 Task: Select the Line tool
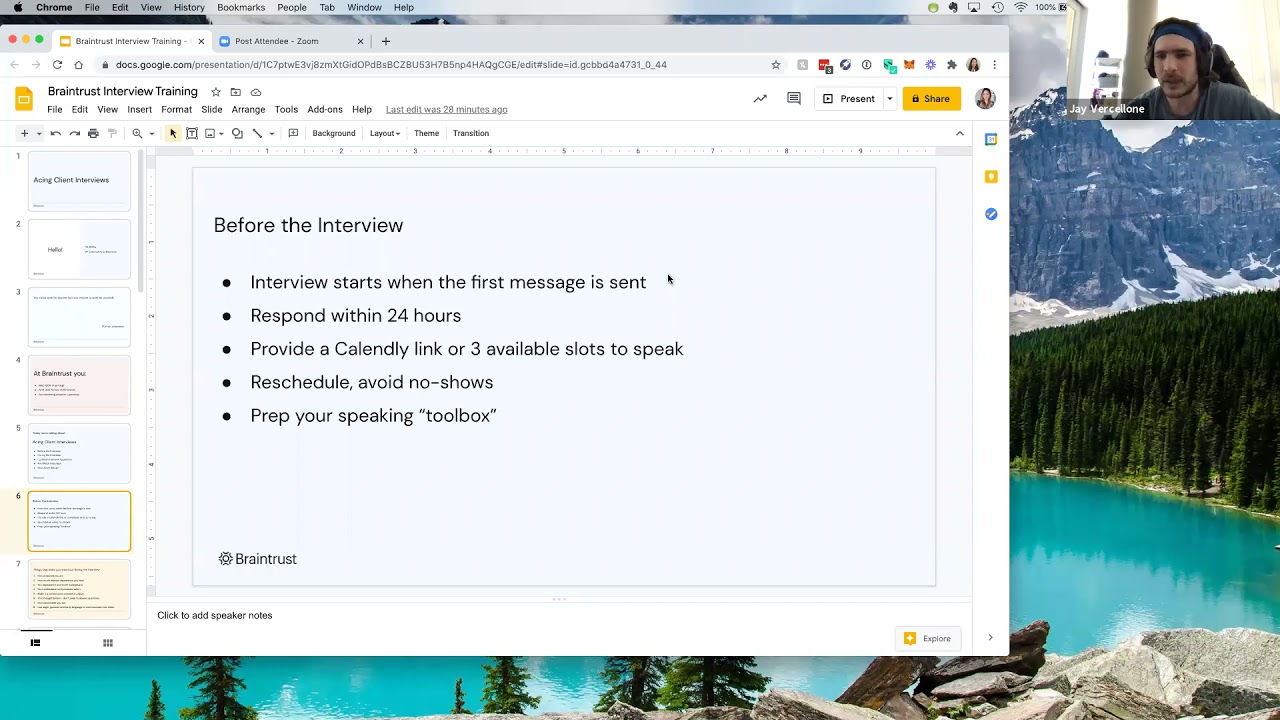[x=257, y=133]
